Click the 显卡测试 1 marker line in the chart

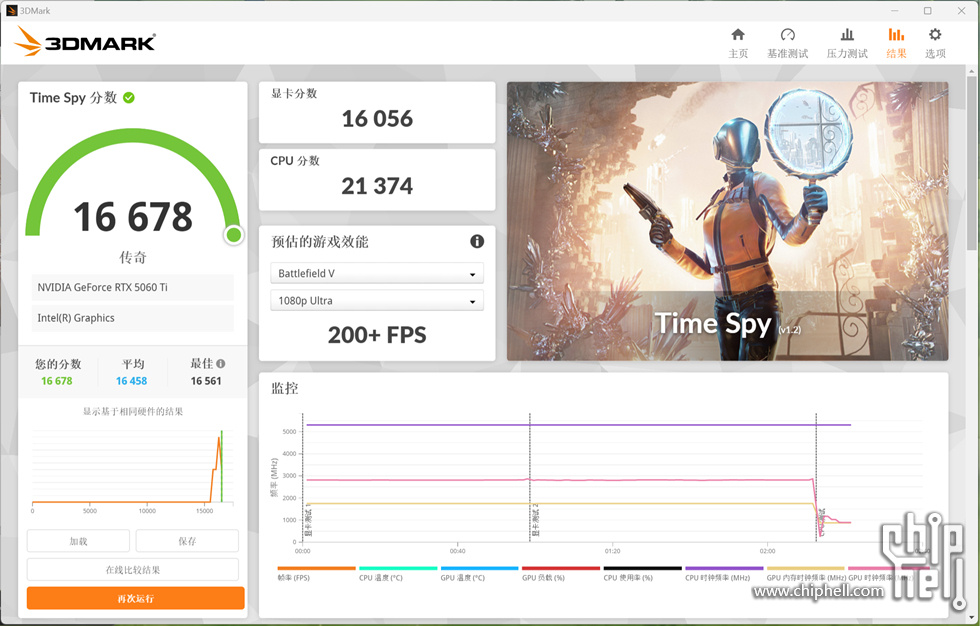pos(303,477)
